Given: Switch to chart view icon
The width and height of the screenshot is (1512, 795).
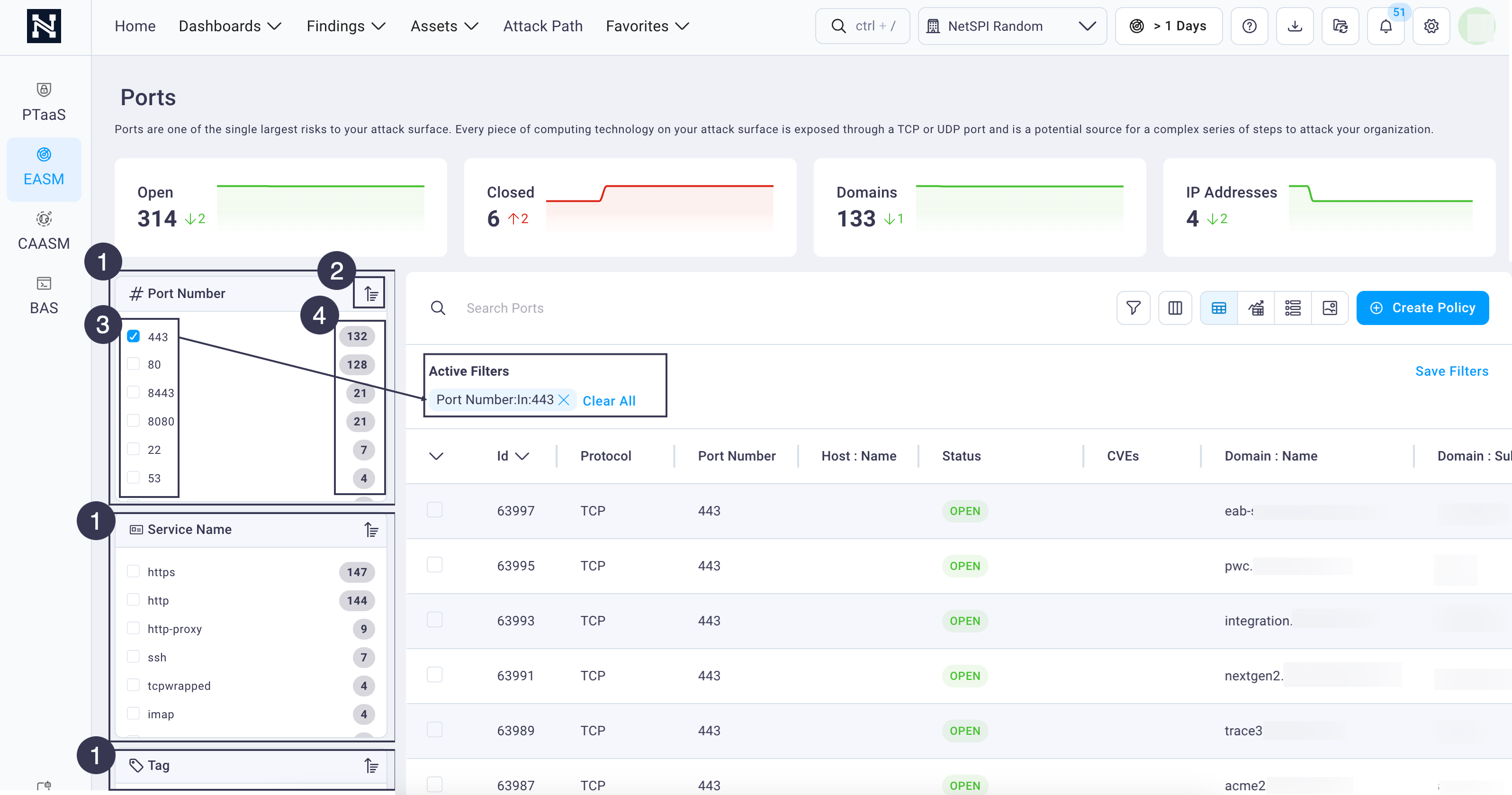Looking at the screenshot, I should click(x=1256, y=307).
